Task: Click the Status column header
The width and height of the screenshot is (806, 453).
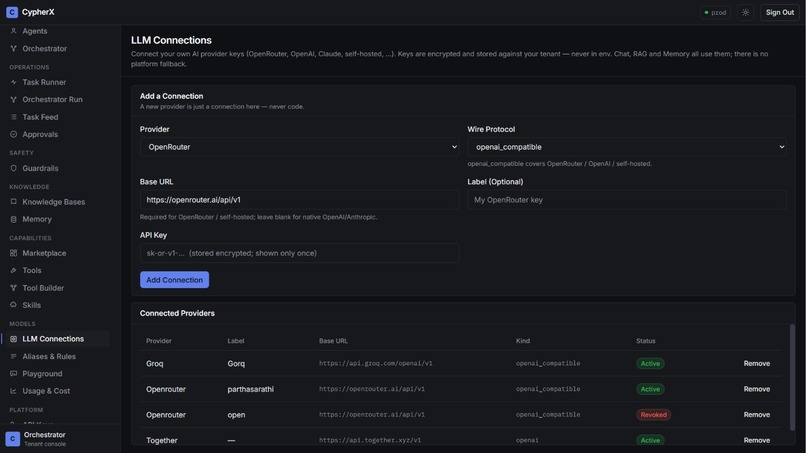Action: click(x=646, y=341)
